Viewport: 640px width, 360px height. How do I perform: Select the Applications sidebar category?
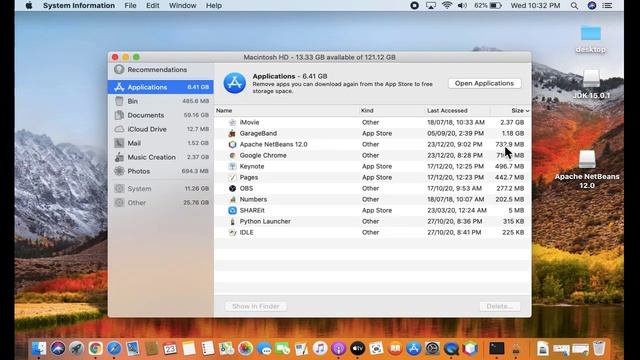[x=160, y=87]
